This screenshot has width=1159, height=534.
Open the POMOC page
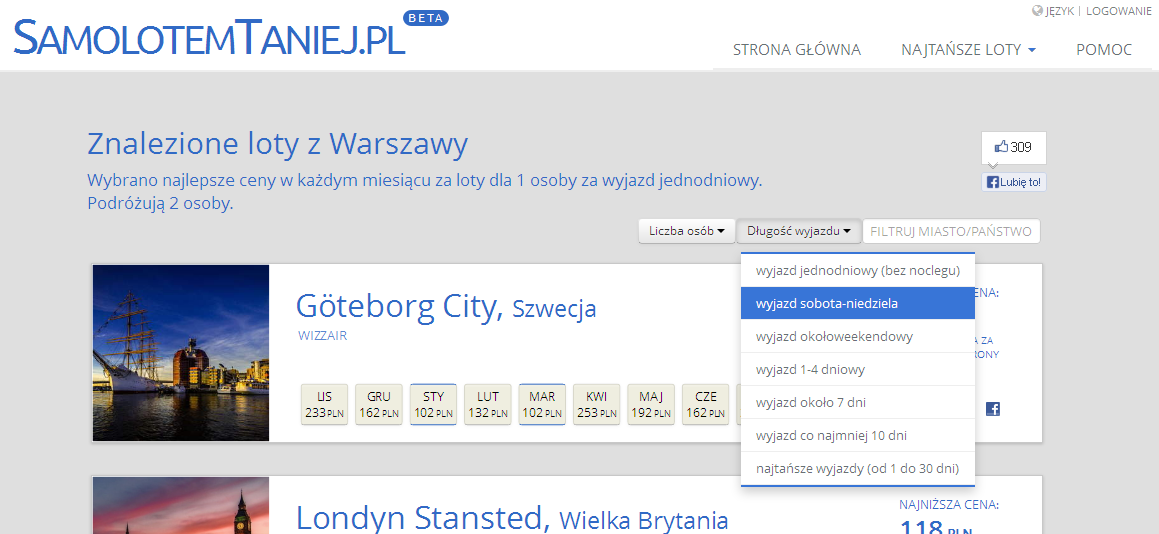(x=1104, y=50)
